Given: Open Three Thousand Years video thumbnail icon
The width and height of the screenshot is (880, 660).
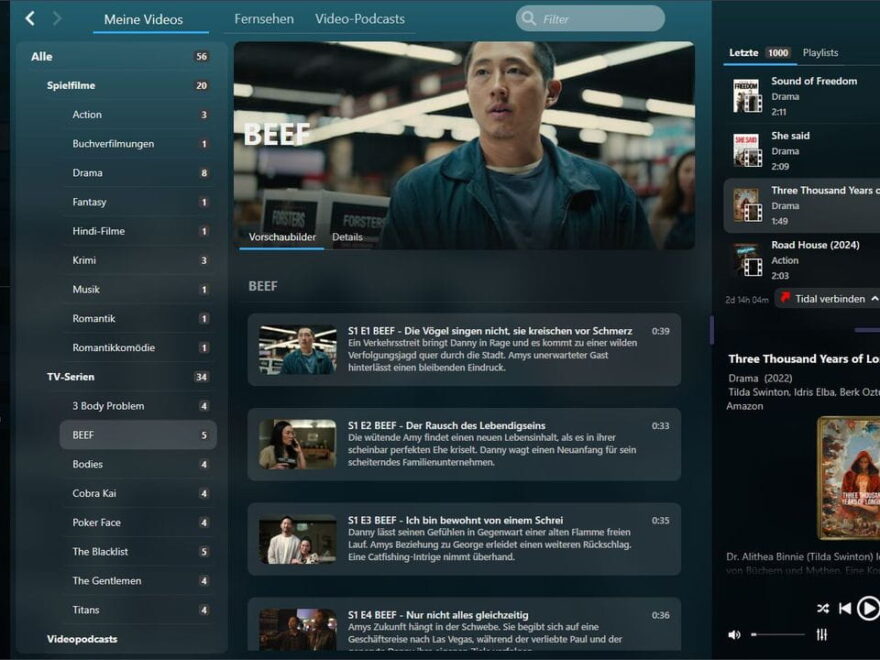Looking at the screenshot, I should 748,205.
